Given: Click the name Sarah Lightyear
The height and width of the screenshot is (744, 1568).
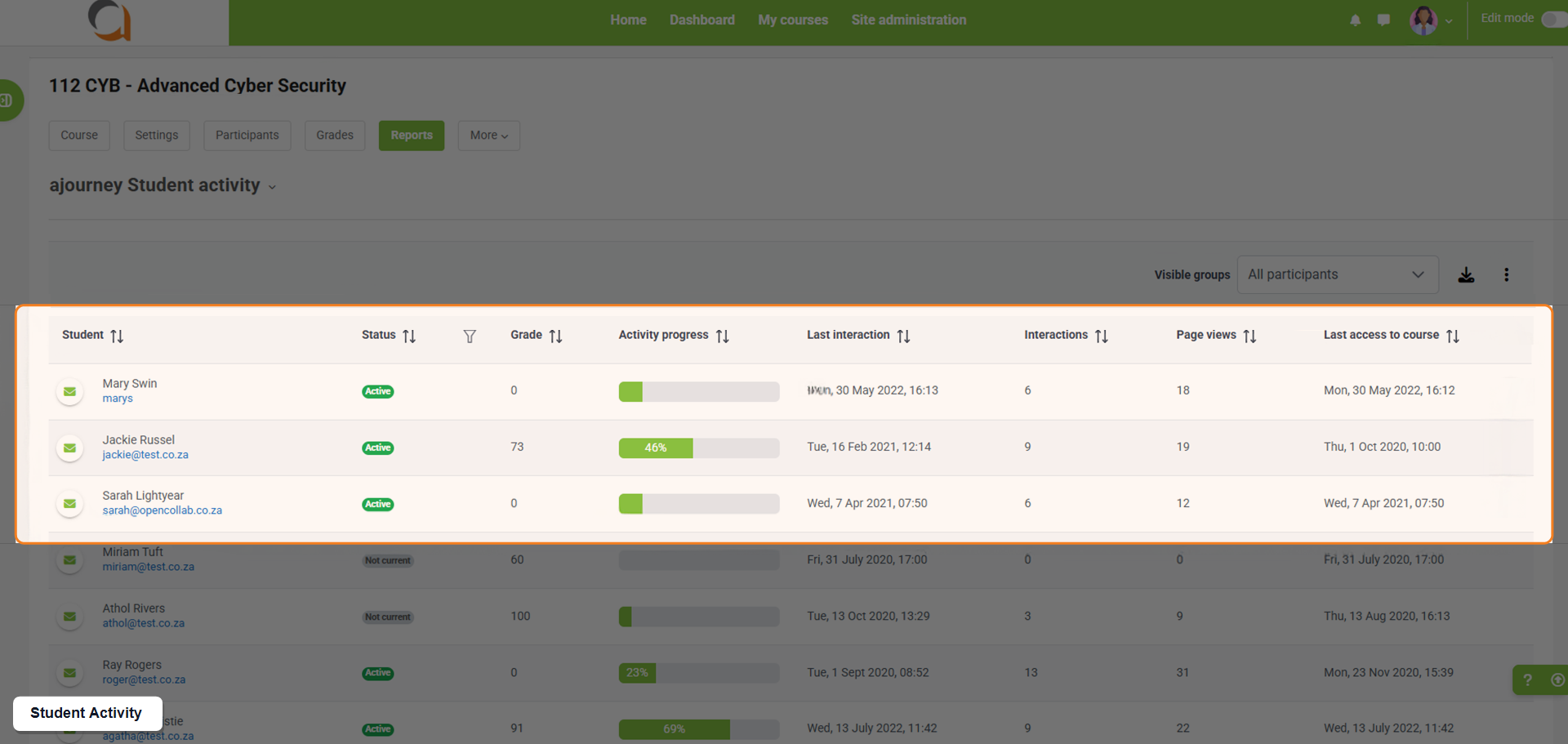Looking at the screenshot, I should point(143,496).
